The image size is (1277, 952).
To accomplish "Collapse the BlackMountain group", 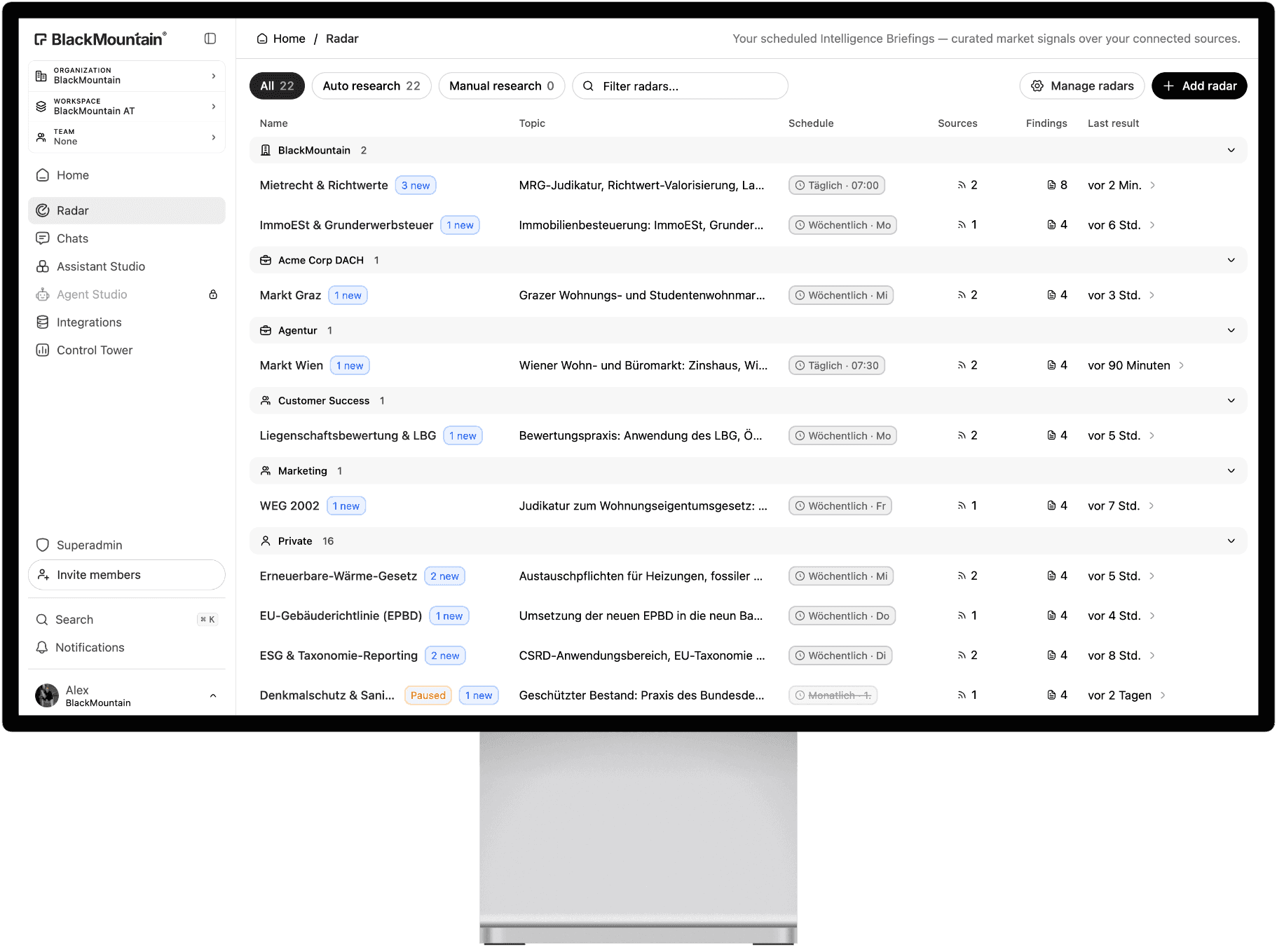I will 1231,150.
